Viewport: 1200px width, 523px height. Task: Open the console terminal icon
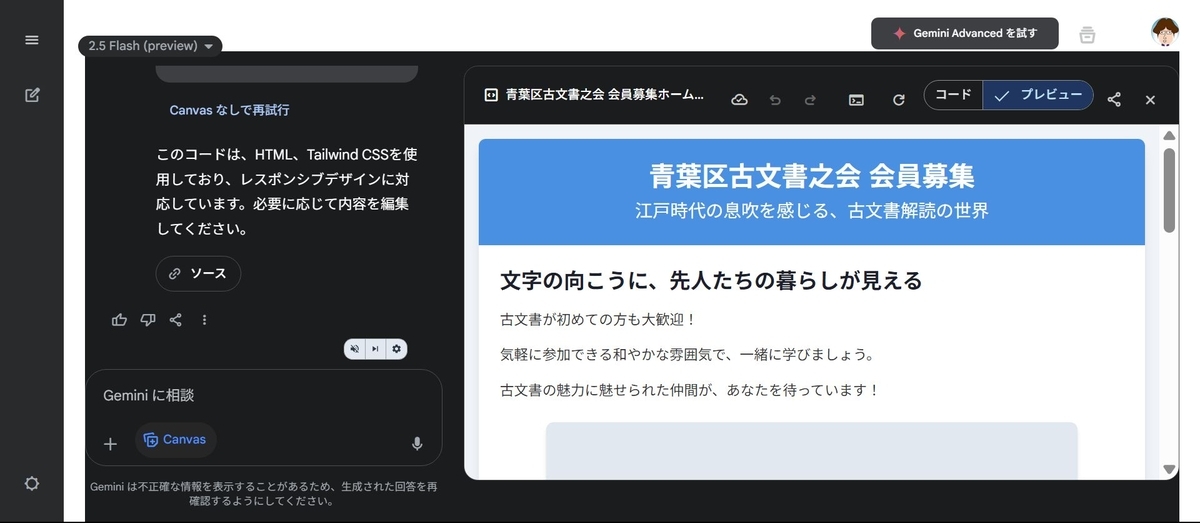856,100
